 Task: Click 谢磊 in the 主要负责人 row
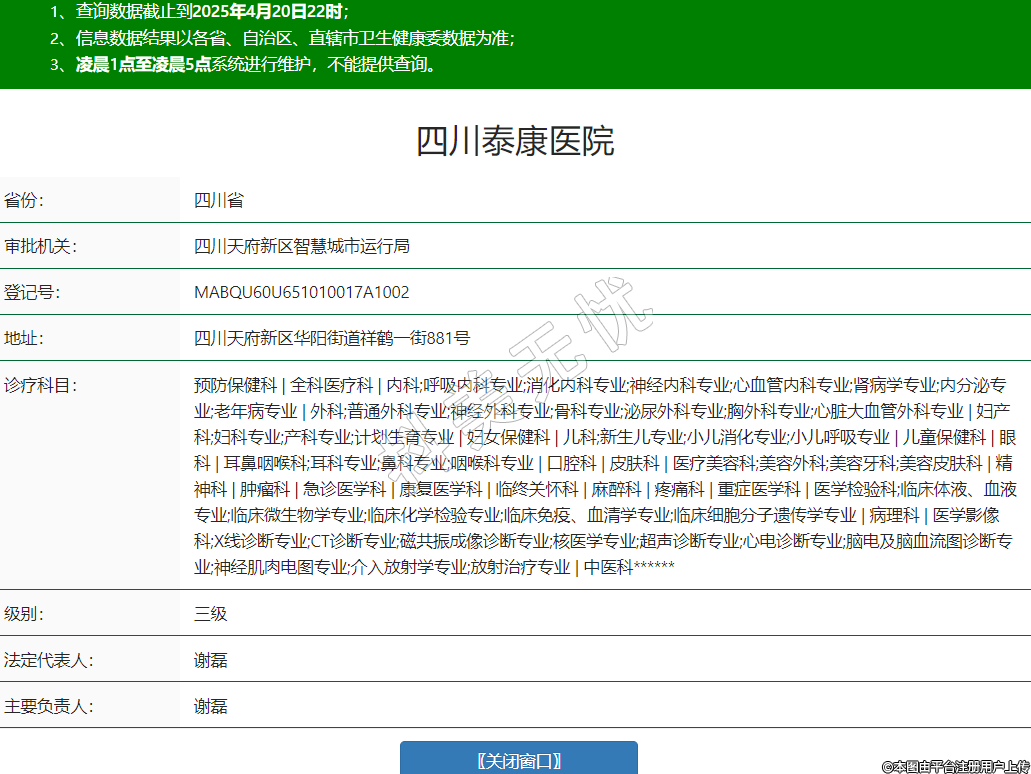pyautogui.click(x=211, y=706)
